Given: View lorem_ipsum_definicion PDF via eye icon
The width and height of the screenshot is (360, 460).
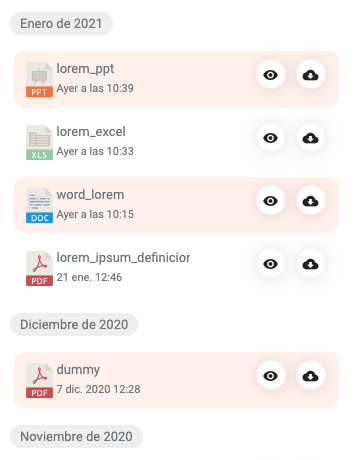Looking at the screenshot, I should pos(271,264).
